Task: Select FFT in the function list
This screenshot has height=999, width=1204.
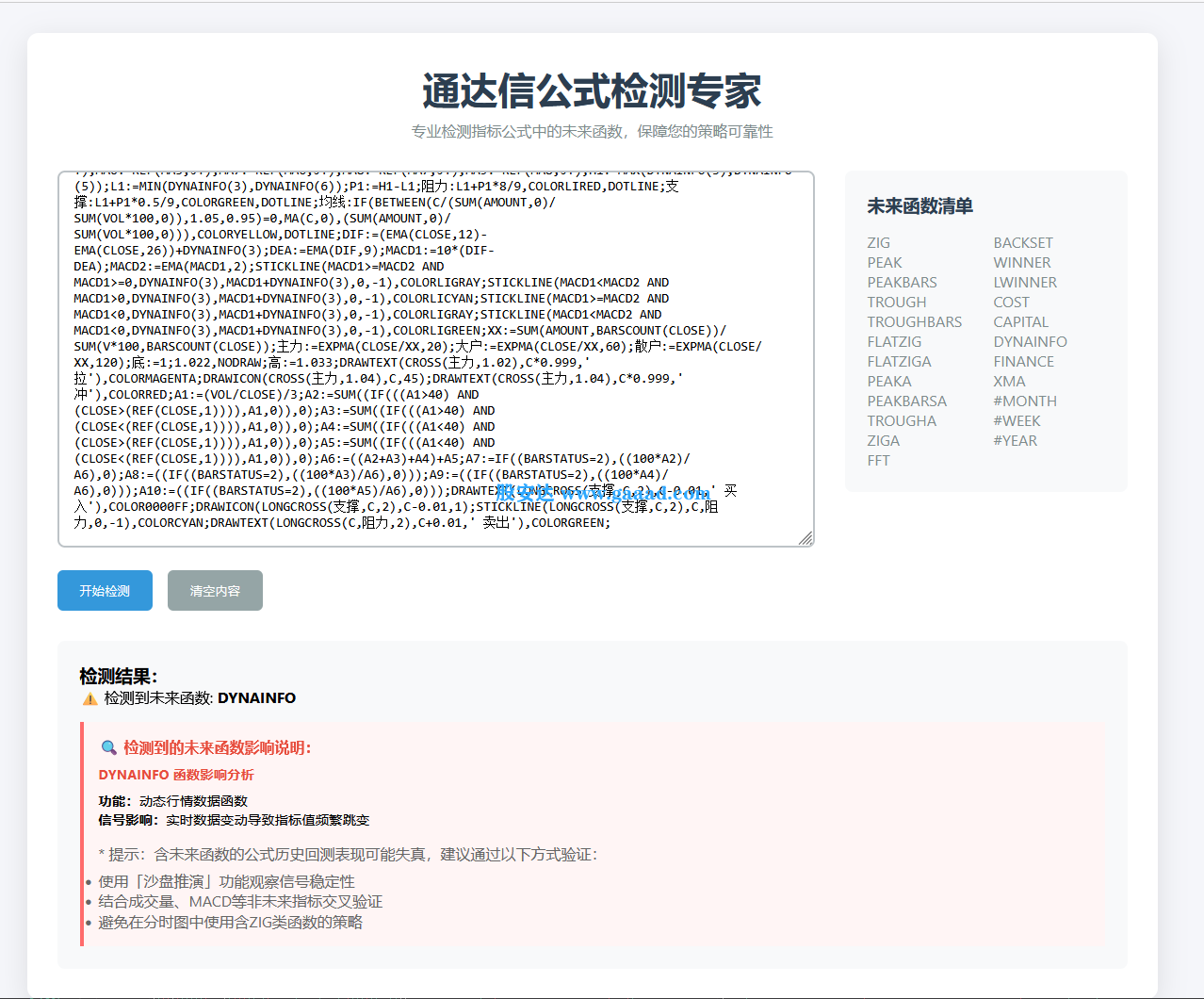Action: [x=879, y=460]
